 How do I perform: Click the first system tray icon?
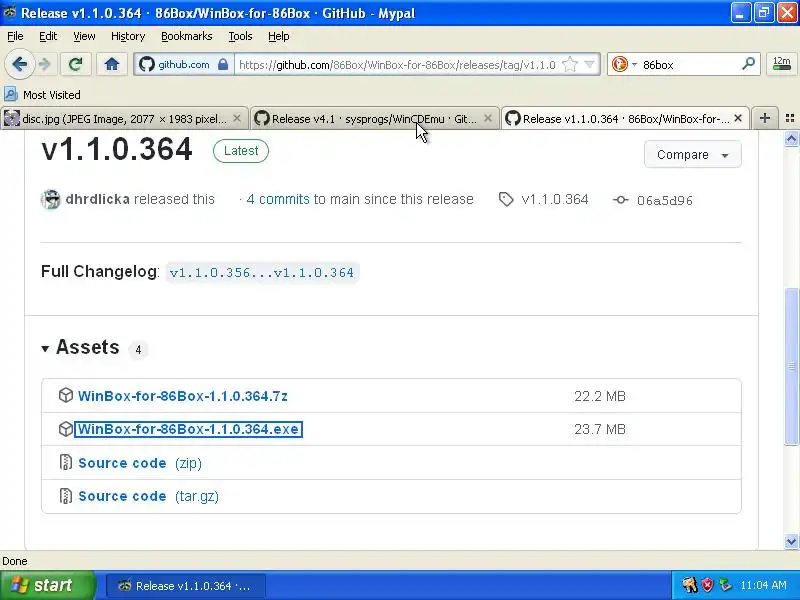[x=690, y=585]
